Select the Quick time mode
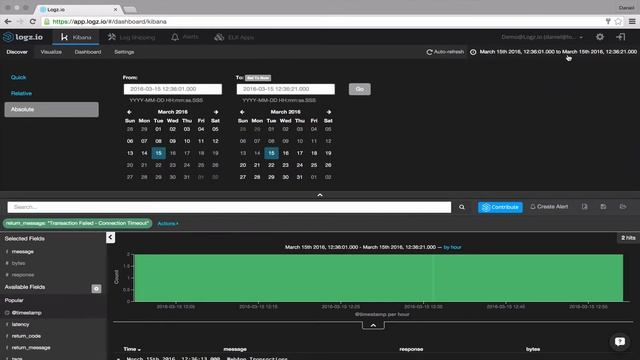The width and height of the screenshot is (640, 360). pos(18,77)
